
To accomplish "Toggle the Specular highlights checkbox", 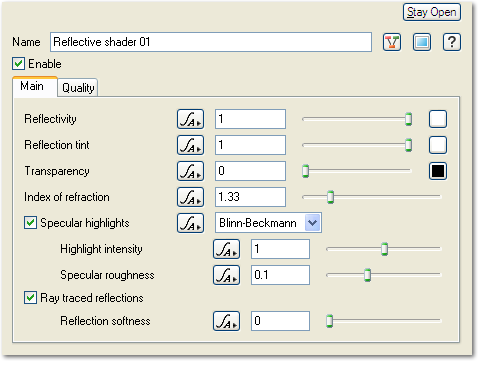I will coord(30,223).
